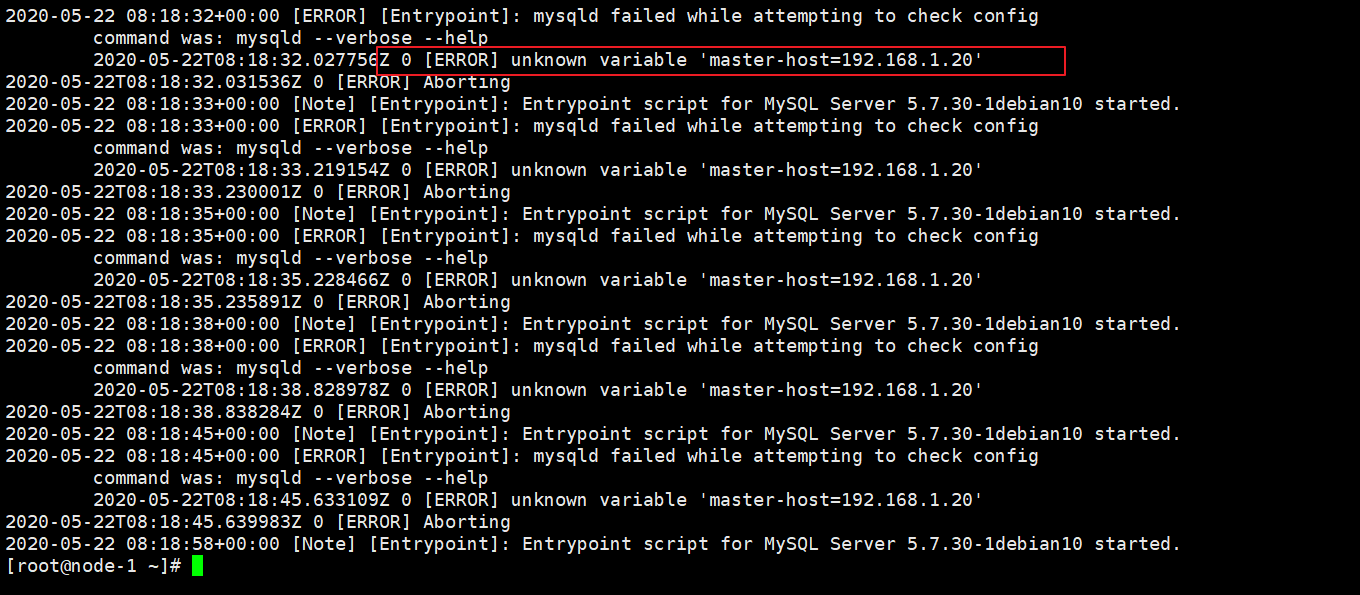1360x595 pixels.
Task: Click the green cursor block at the prompt
Action: tap(197, 566)
